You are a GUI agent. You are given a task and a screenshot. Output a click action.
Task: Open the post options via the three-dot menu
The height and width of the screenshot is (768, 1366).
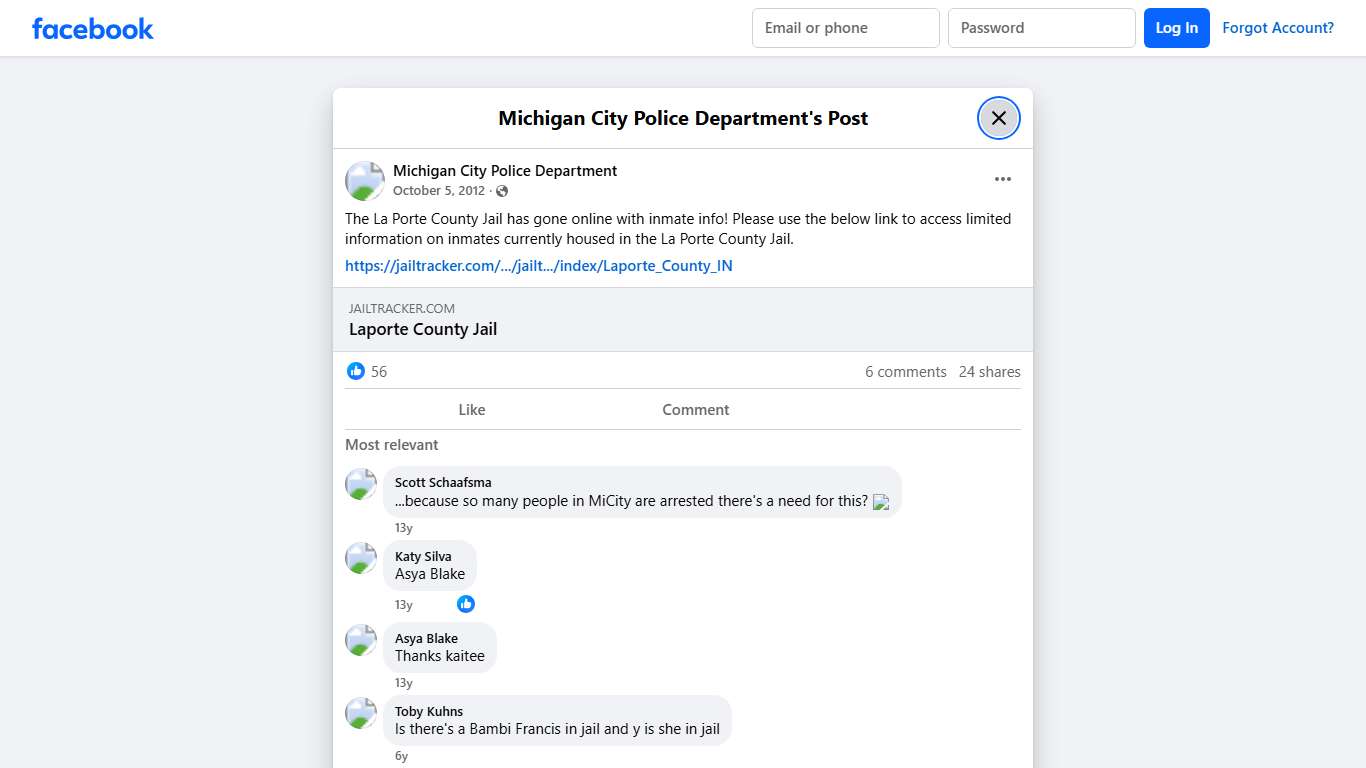[x=1002, y=178]
